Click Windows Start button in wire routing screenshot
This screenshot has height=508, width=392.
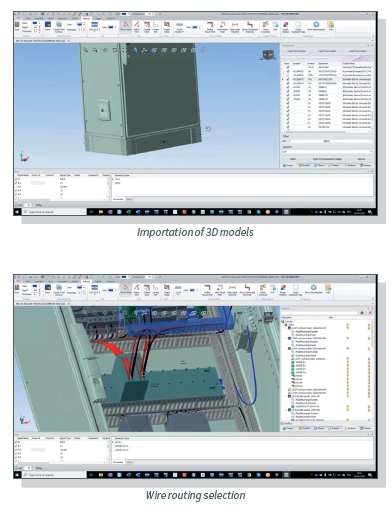tap(17, 474)
